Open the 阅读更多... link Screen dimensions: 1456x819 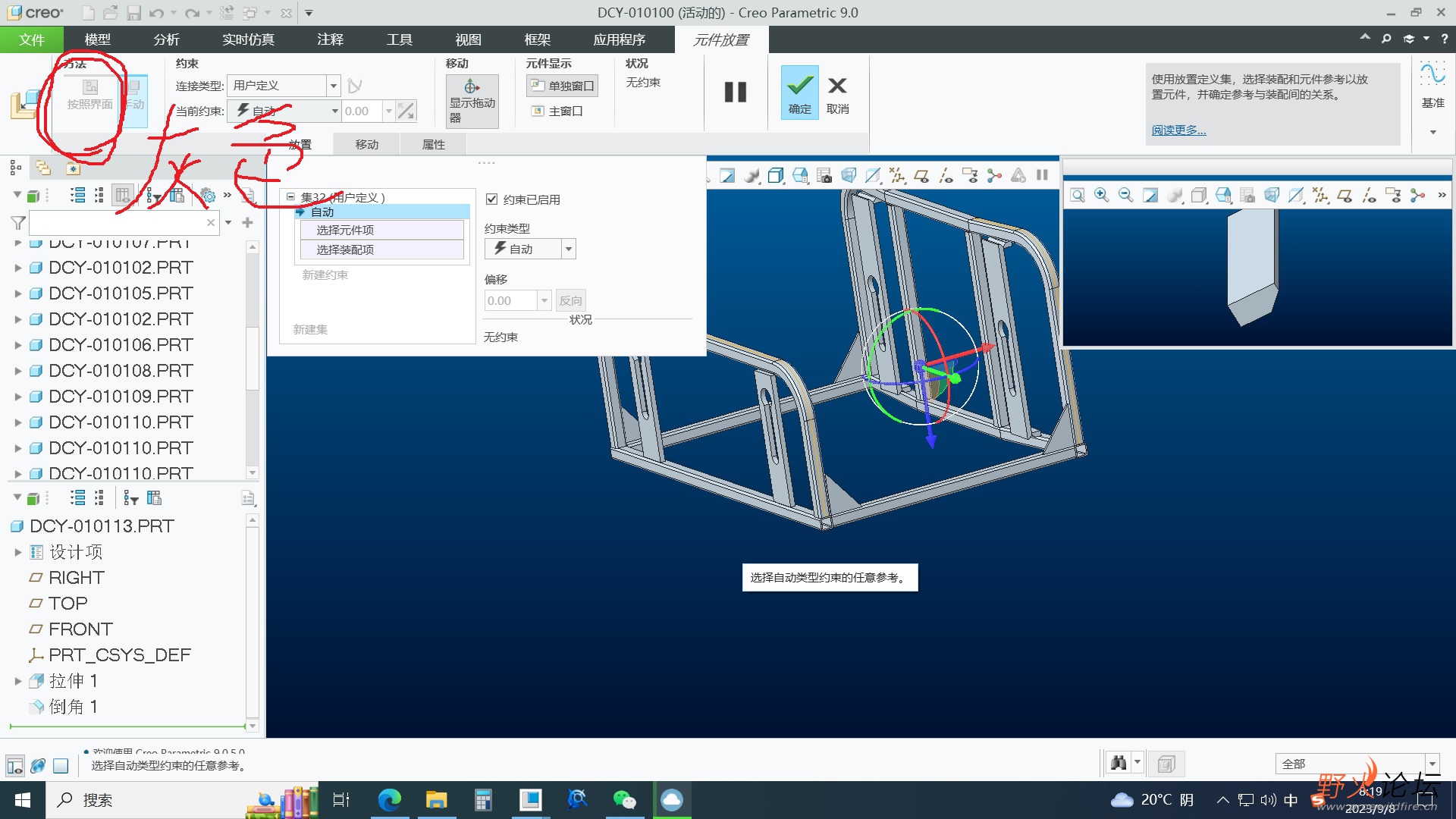pyautogui.click(x=1178, y=130)
